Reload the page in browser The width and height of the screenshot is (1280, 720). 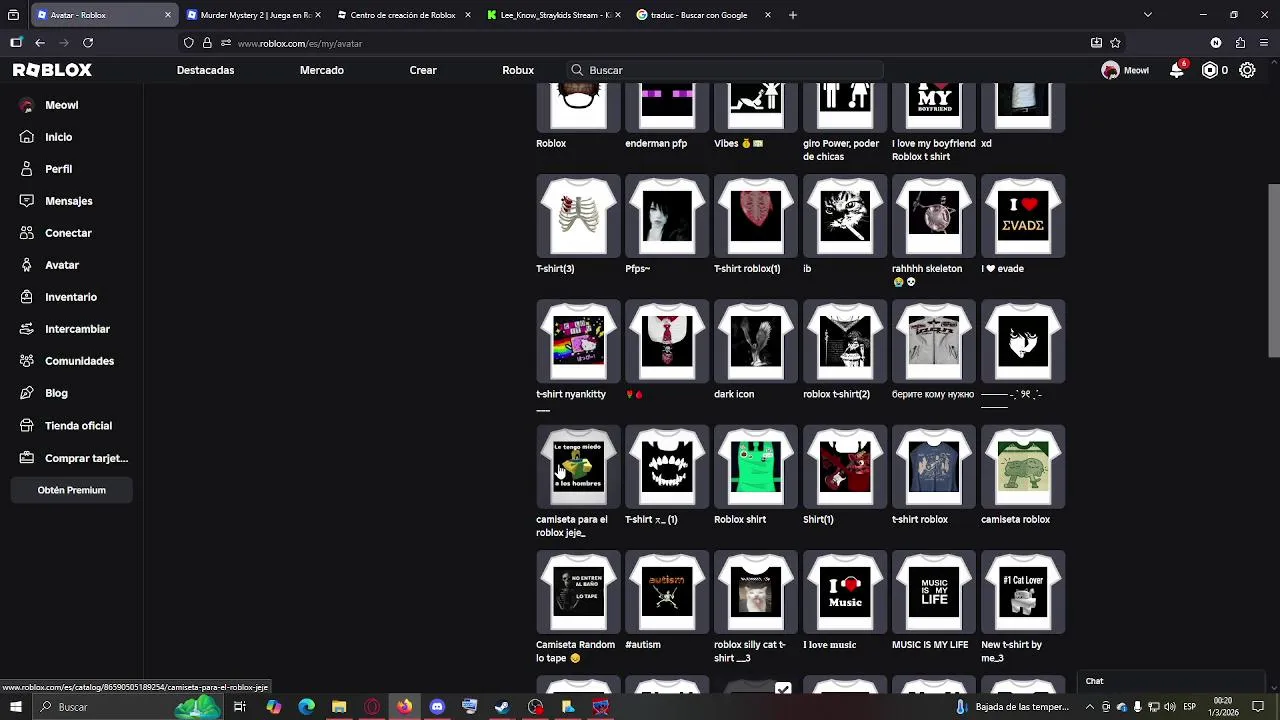tap(88, 43)
